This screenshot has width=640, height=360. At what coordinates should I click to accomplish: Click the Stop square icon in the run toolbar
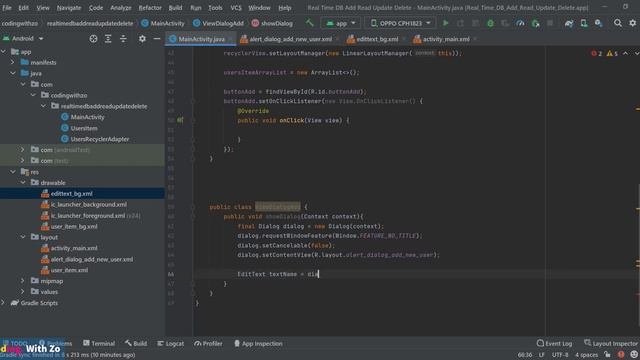tap(550, 23)
